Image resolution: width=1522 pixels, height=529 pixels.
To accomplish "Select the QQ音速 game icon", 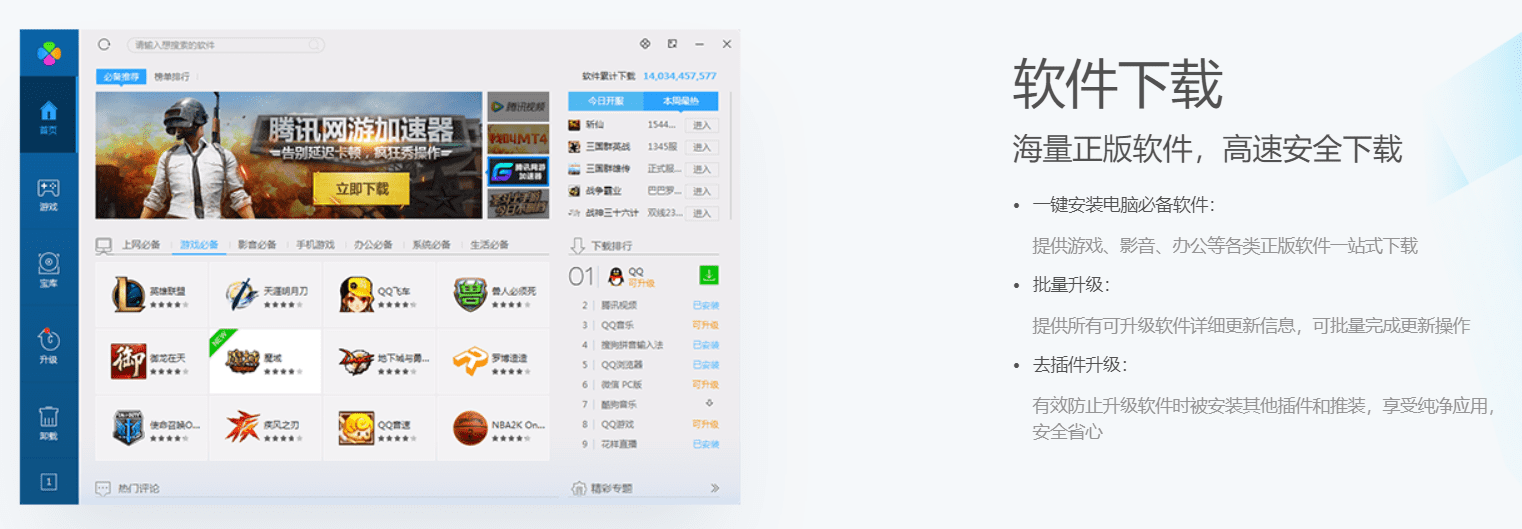I will (x=356, y=428).
